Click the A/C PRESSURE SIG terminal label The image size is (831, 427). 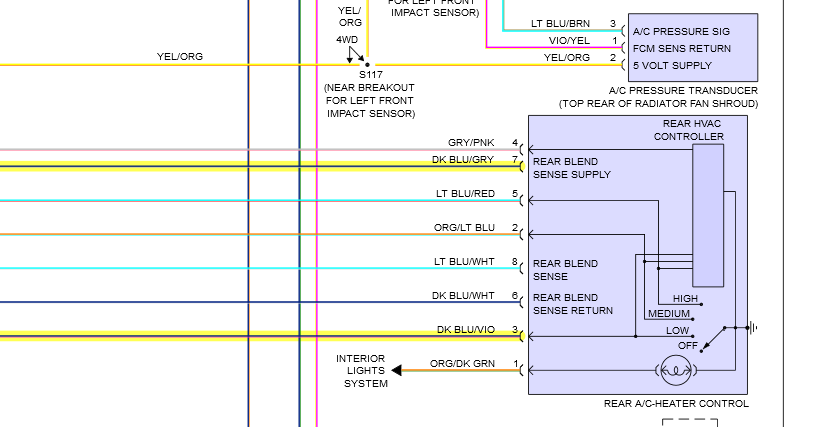[x=681, y=32]
